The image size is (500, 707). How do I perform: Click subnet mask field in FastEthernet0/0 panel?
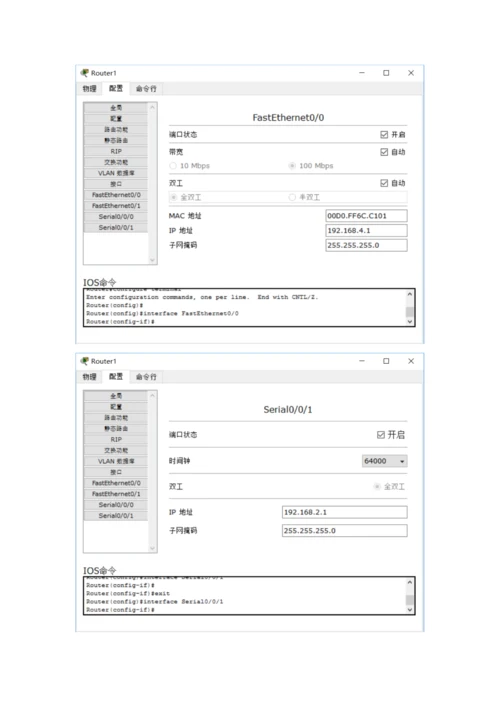(x=366, y=245)
